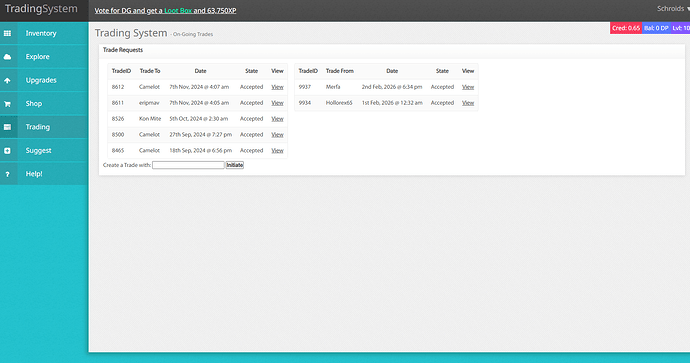
Task: Select Shop in the sidebar
Action: pos(44,103)
